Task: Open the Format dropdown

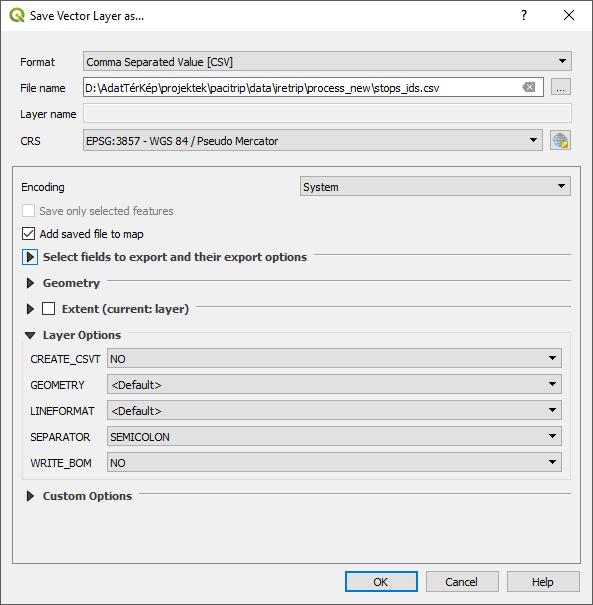Action: click(327, 61)
